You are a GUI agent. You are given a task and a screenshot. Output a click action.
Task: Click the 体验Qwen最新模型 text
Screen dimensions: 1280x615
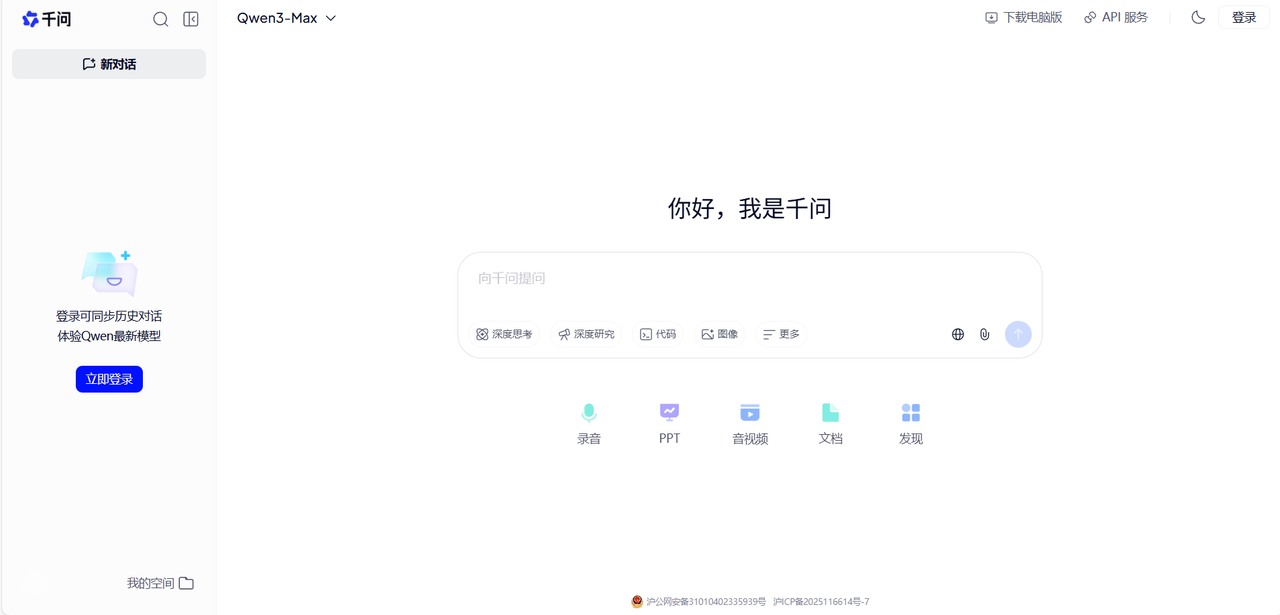coord(109,336)
